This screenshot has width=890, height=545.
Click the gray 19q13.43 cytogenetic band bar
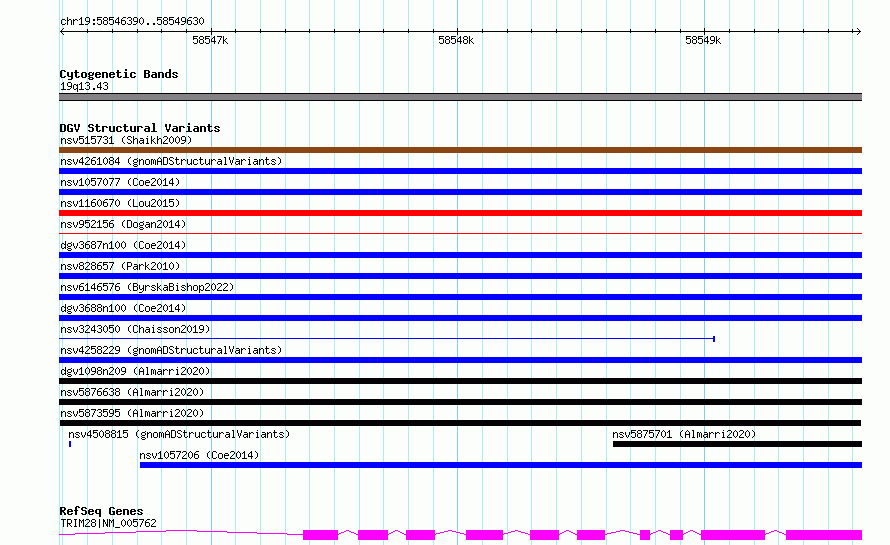click(x=460, y=97)
